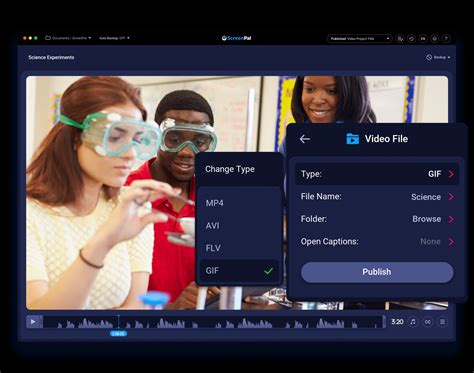Viewport: 474px width, 373px height.
Task: Open the Open Captions: None row
Action: pyautogui.click(x=377, y=242)
